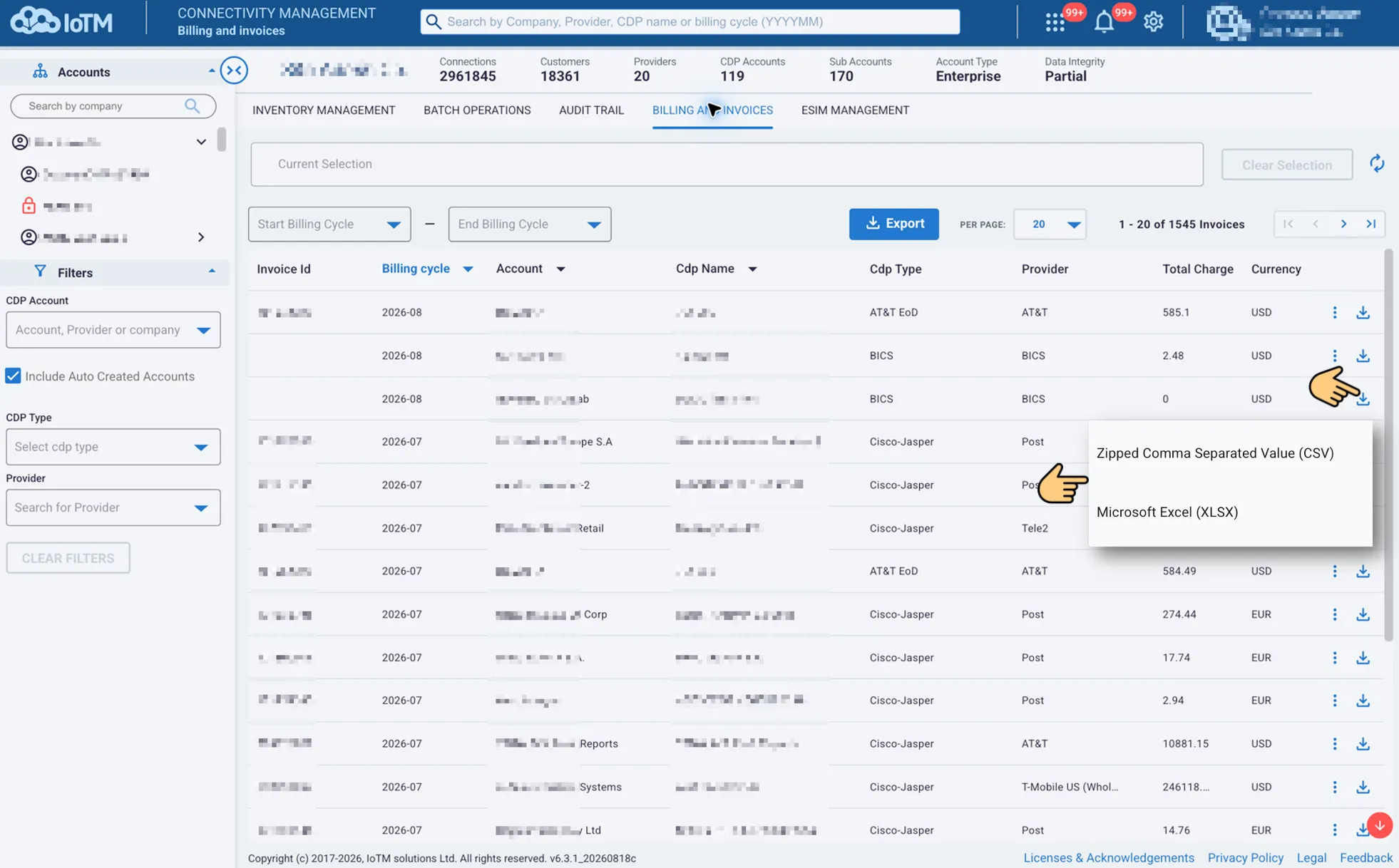Open the user profile avatar
The width and height of the screenshot is (1399, 868).
click(x=1228, y=22)
